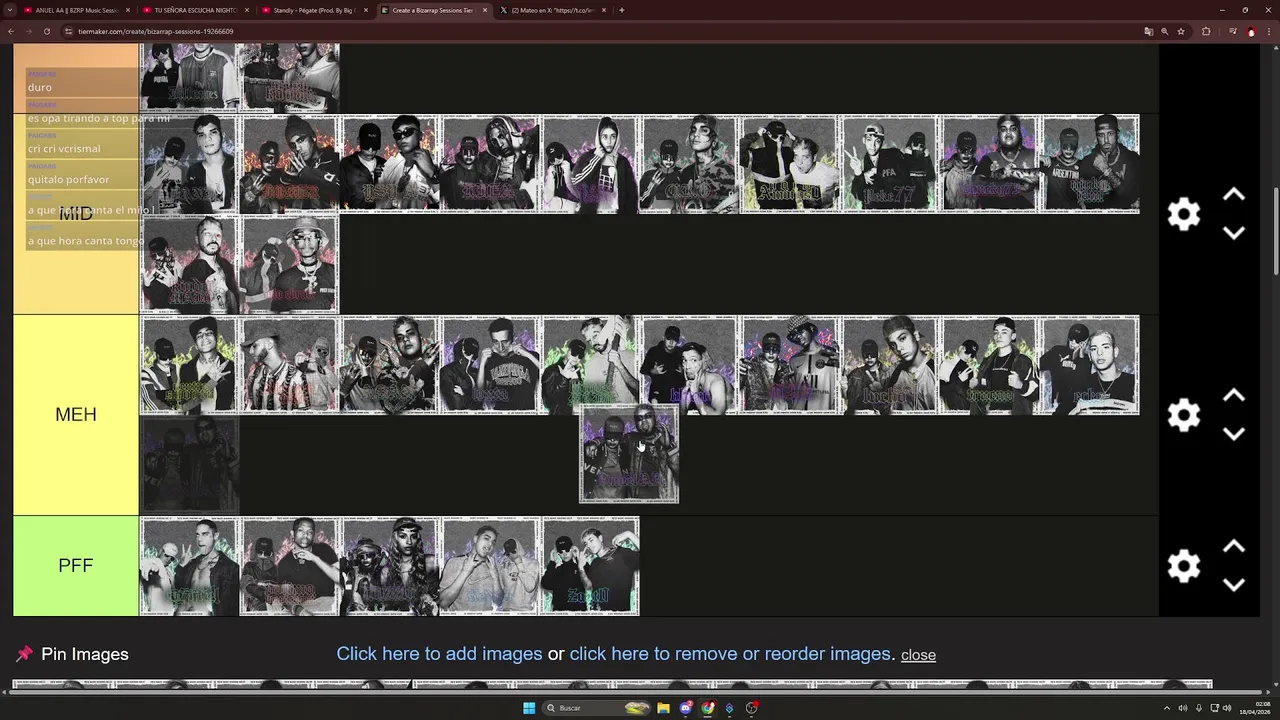Select the Duki 77 image in MID row
This screenshot has width=1280, height=720.
click(890, 164)
